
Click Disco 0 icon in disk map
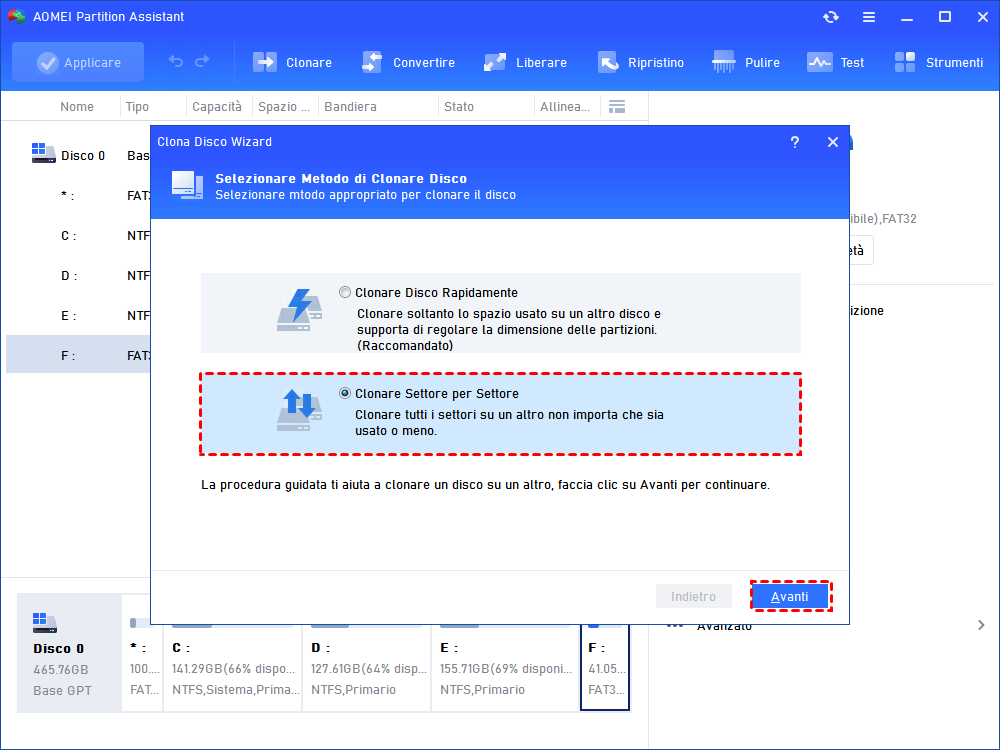[x=45, y=622]
